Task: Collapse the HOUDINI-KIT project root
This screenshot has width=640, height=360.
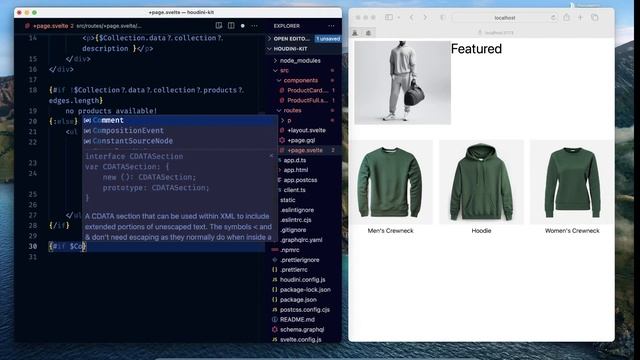Action: tap(269, 49)
